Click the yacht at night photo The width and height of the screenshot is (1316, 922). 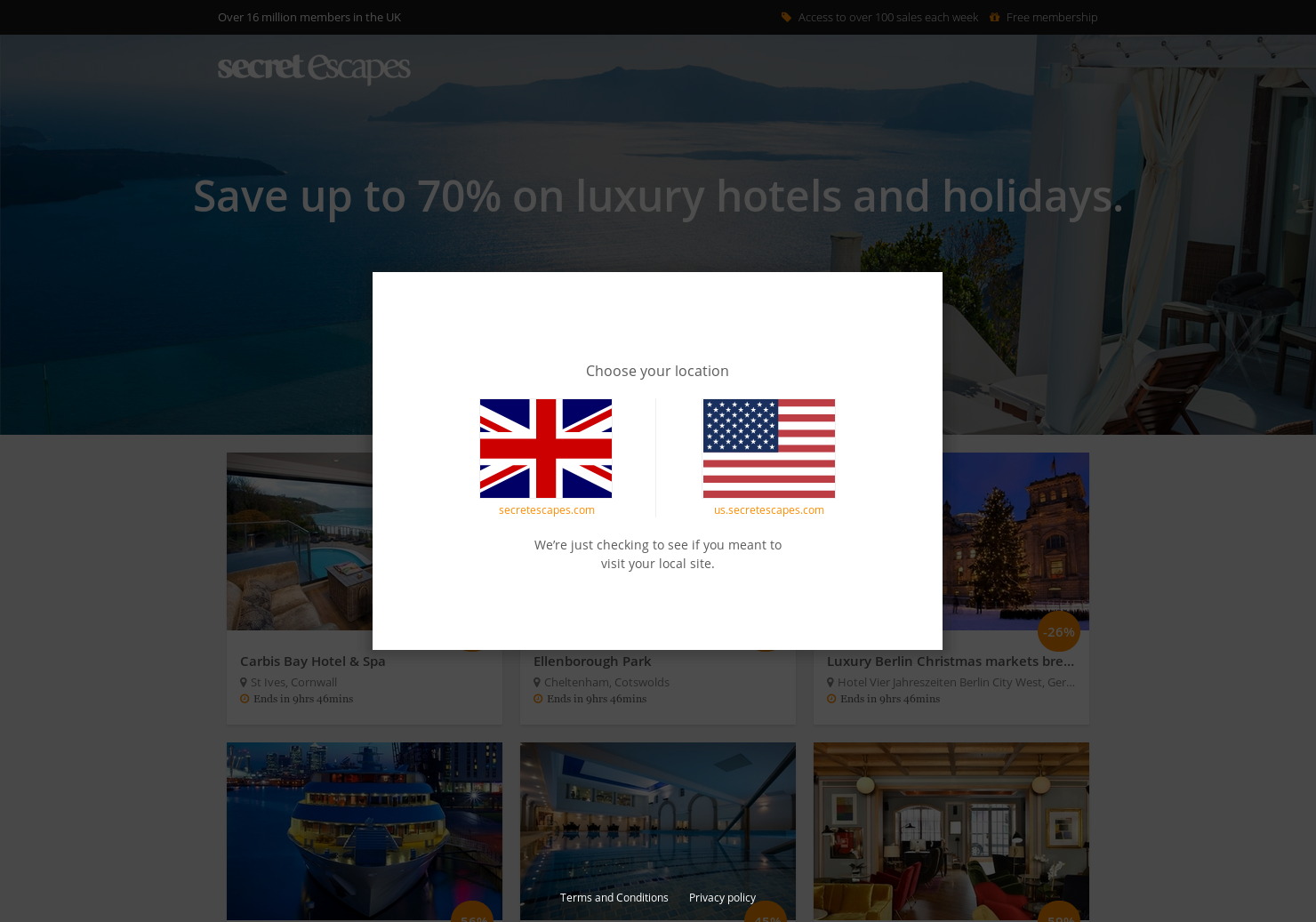[365, 831]
